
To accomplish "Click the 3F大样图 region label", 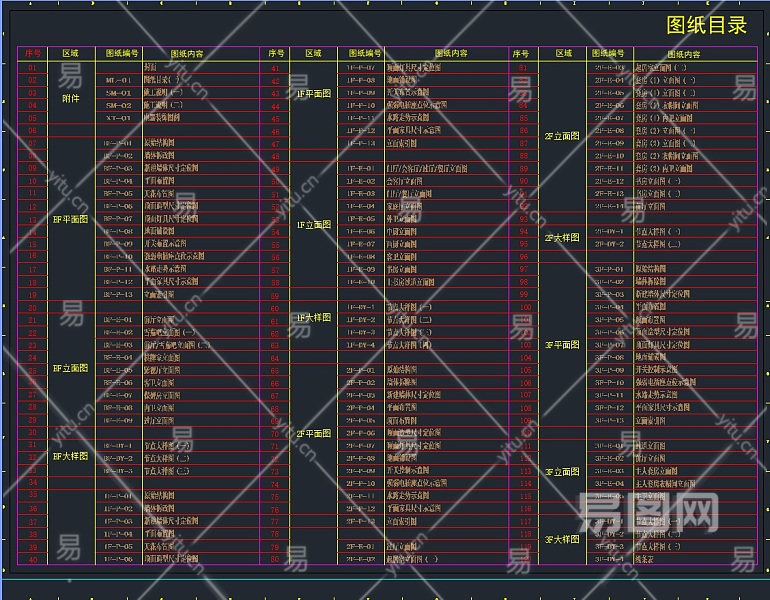I will [x=562, y=539].
